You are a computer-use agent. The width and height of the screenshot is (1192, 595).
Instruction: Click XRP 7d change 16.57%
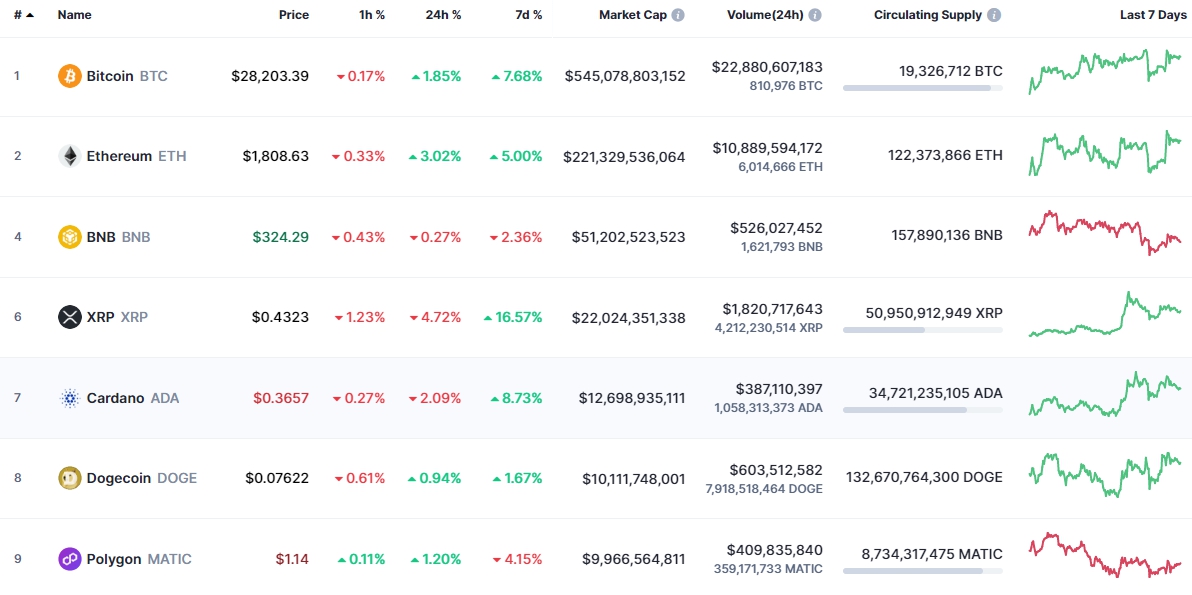click(x=513, y=317)
